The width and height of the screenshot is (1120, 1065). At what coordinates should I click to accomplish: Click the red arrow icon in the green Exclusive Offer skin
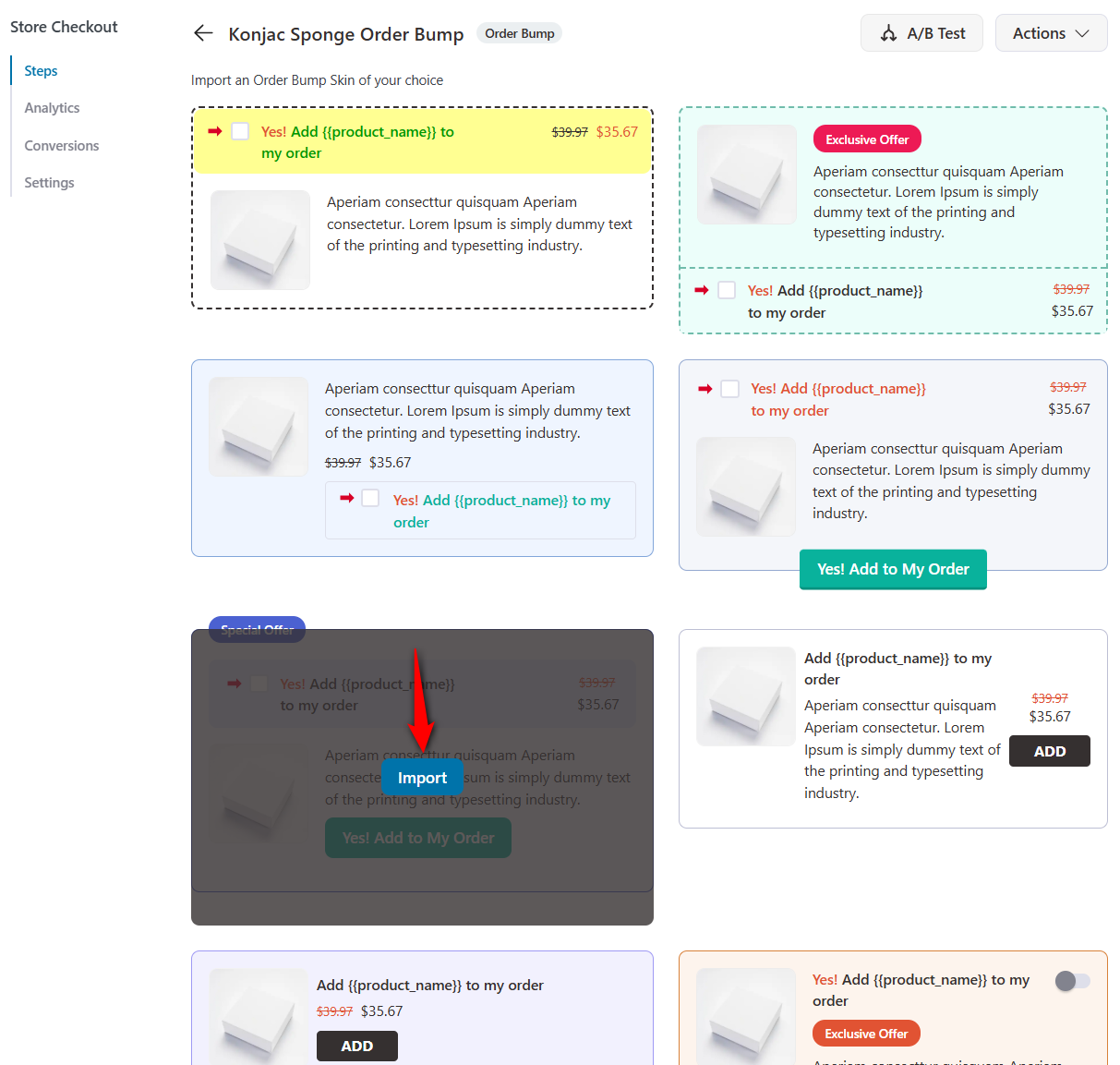point(702,290)
